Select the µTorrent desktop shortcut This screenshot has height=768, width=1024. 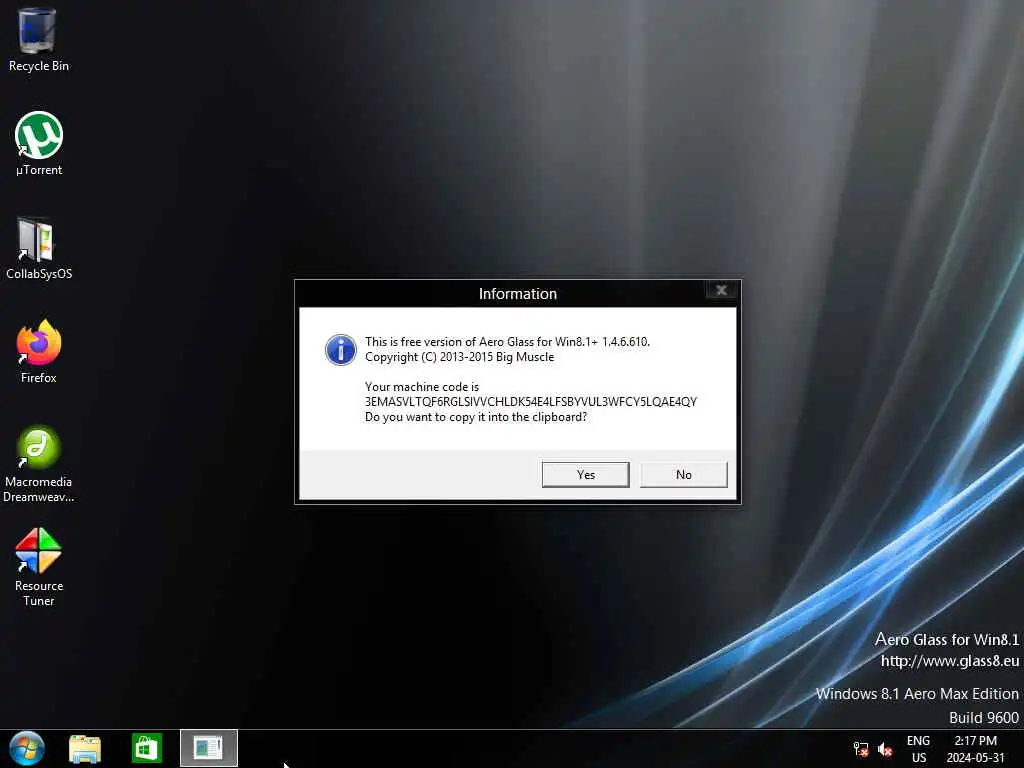pyautogui.click(x=39, y=144)
